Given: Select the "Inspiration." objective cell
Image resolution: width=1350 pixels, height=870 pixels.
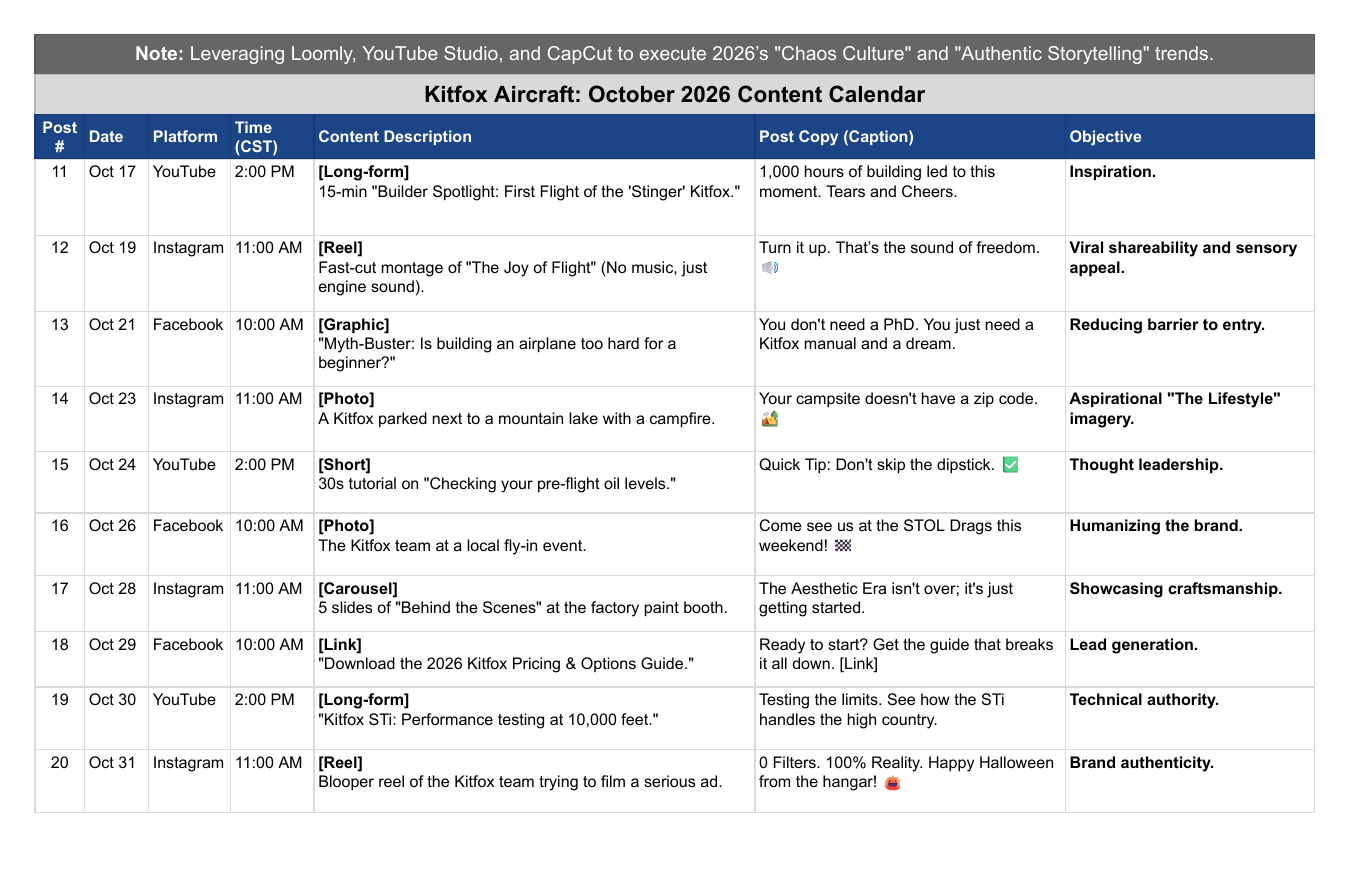Looking at the screenshot, I should coord(1190,197).
